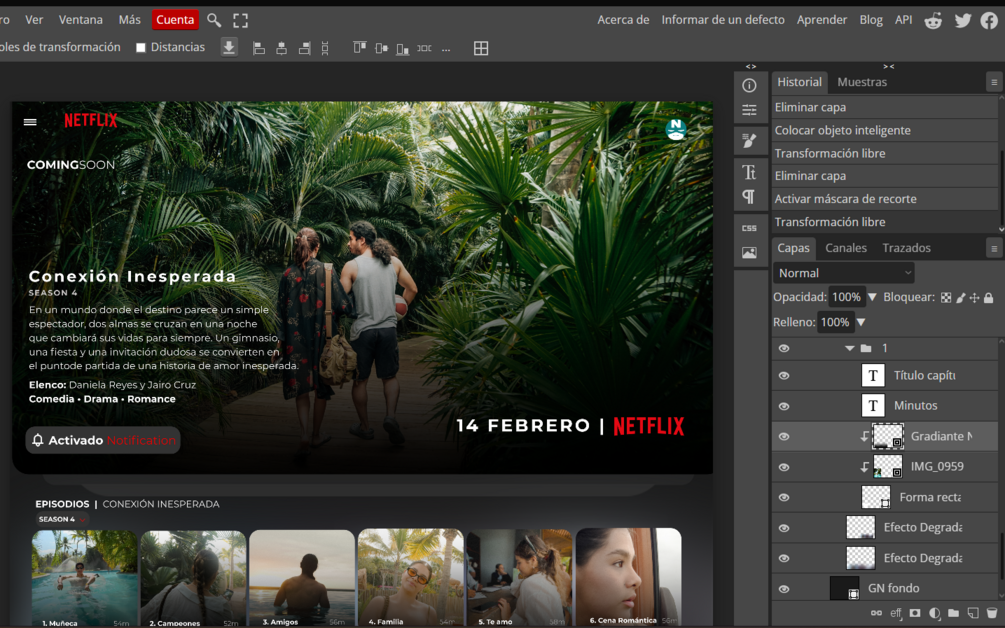Click the download/export arrow icon

coord(229,47)
